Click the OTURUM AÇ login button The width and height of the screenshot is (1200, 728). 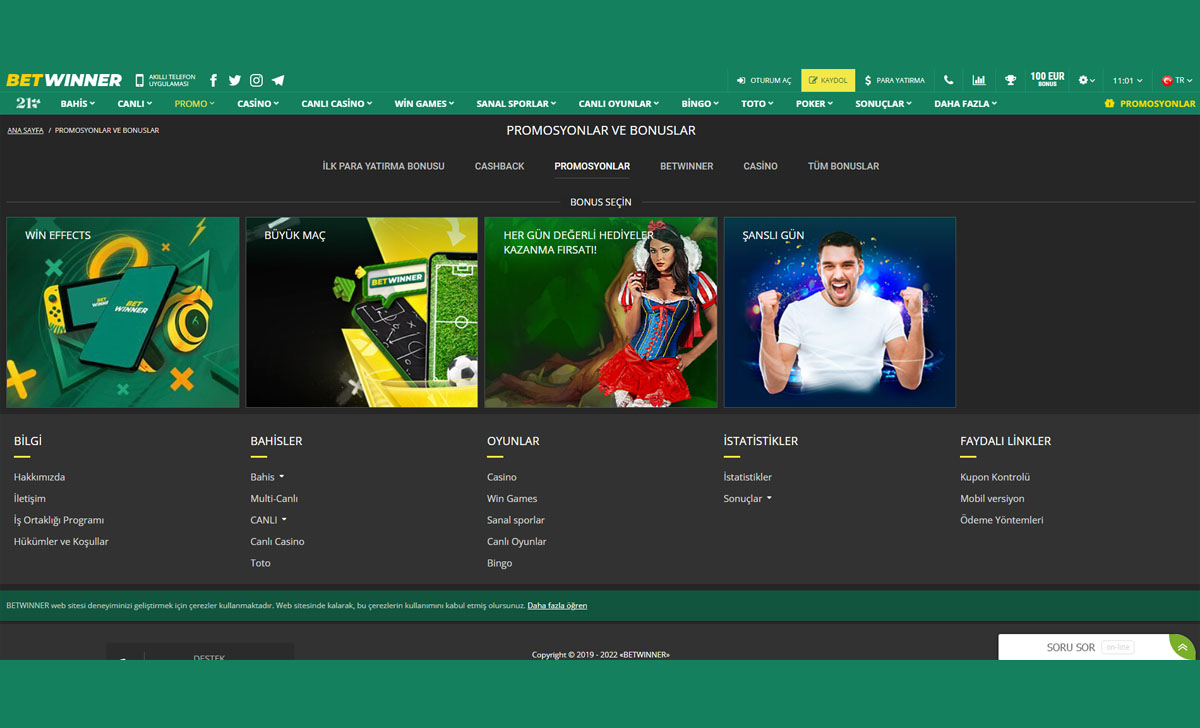pos(764,80)
